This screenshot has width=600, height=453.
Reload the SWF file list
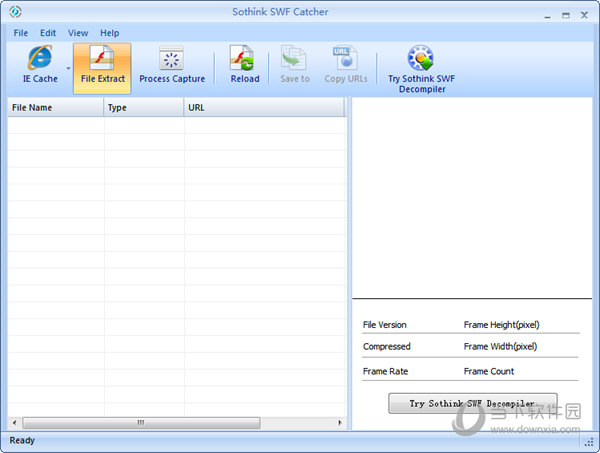245,64
